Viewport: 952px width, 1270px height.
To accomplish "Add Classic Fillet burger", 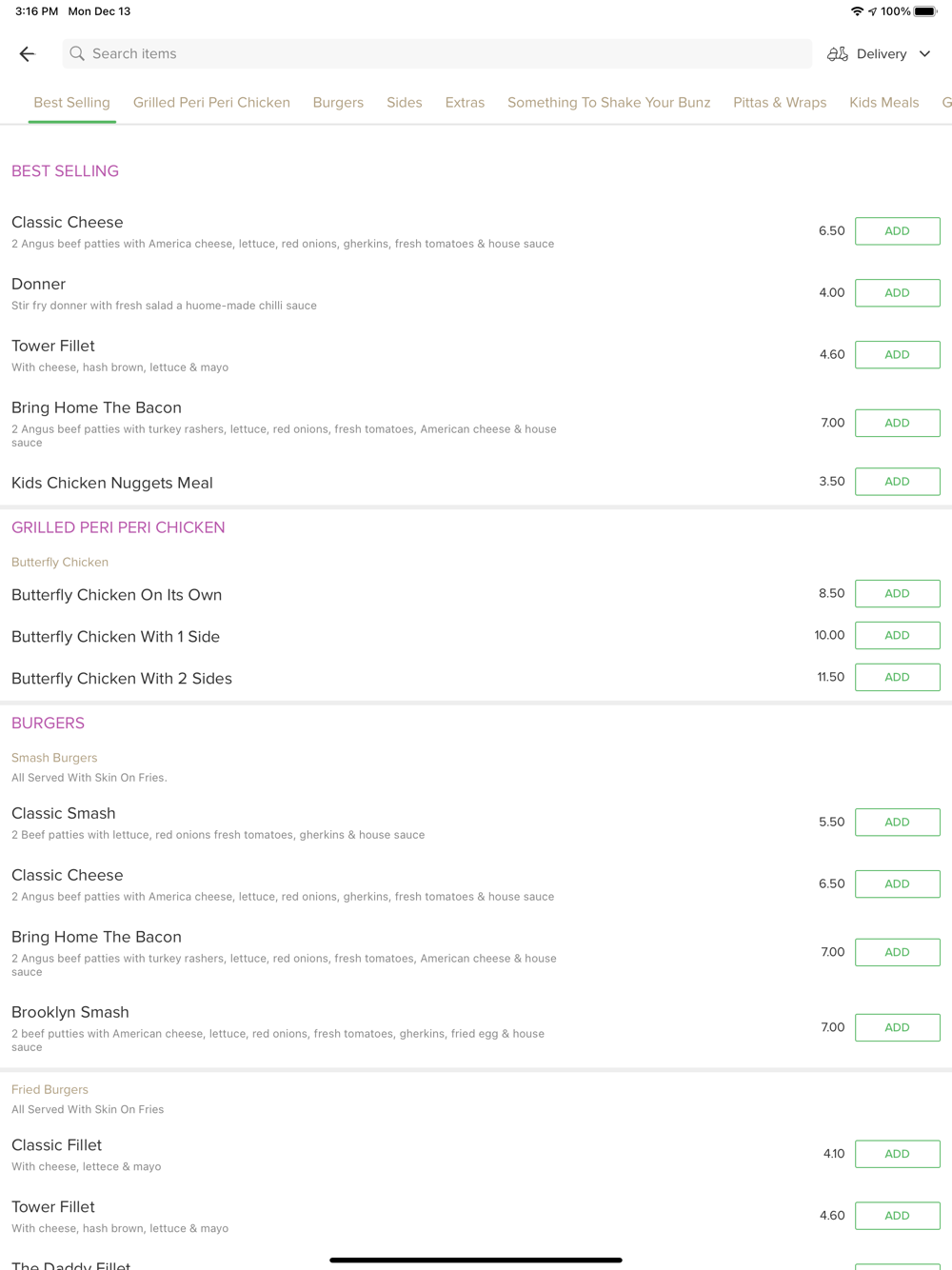I will [x=897, y=1155].
